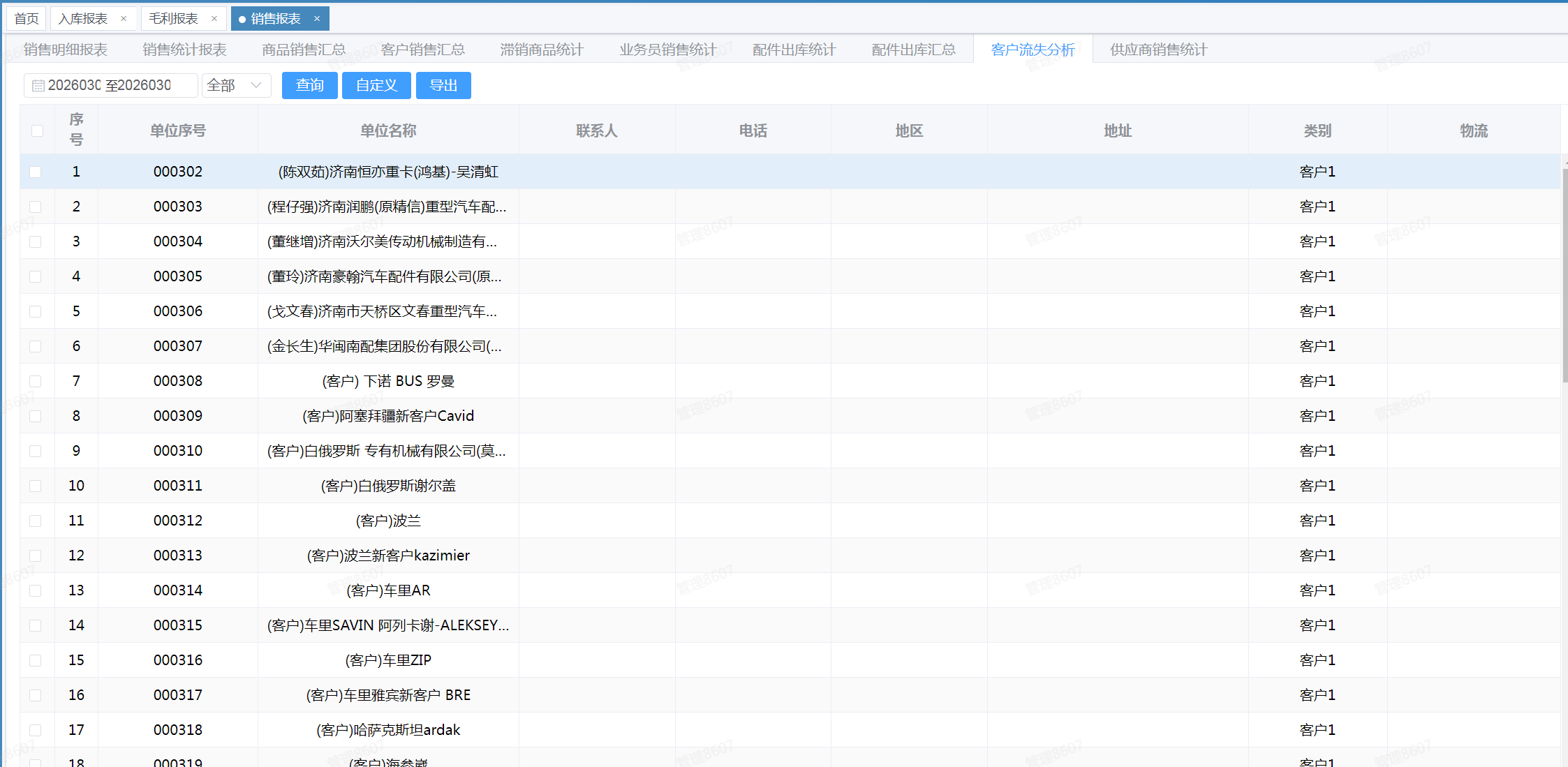Expand the dropdown arrow next to 全部
1568x767 pixels.
[257, 84]
